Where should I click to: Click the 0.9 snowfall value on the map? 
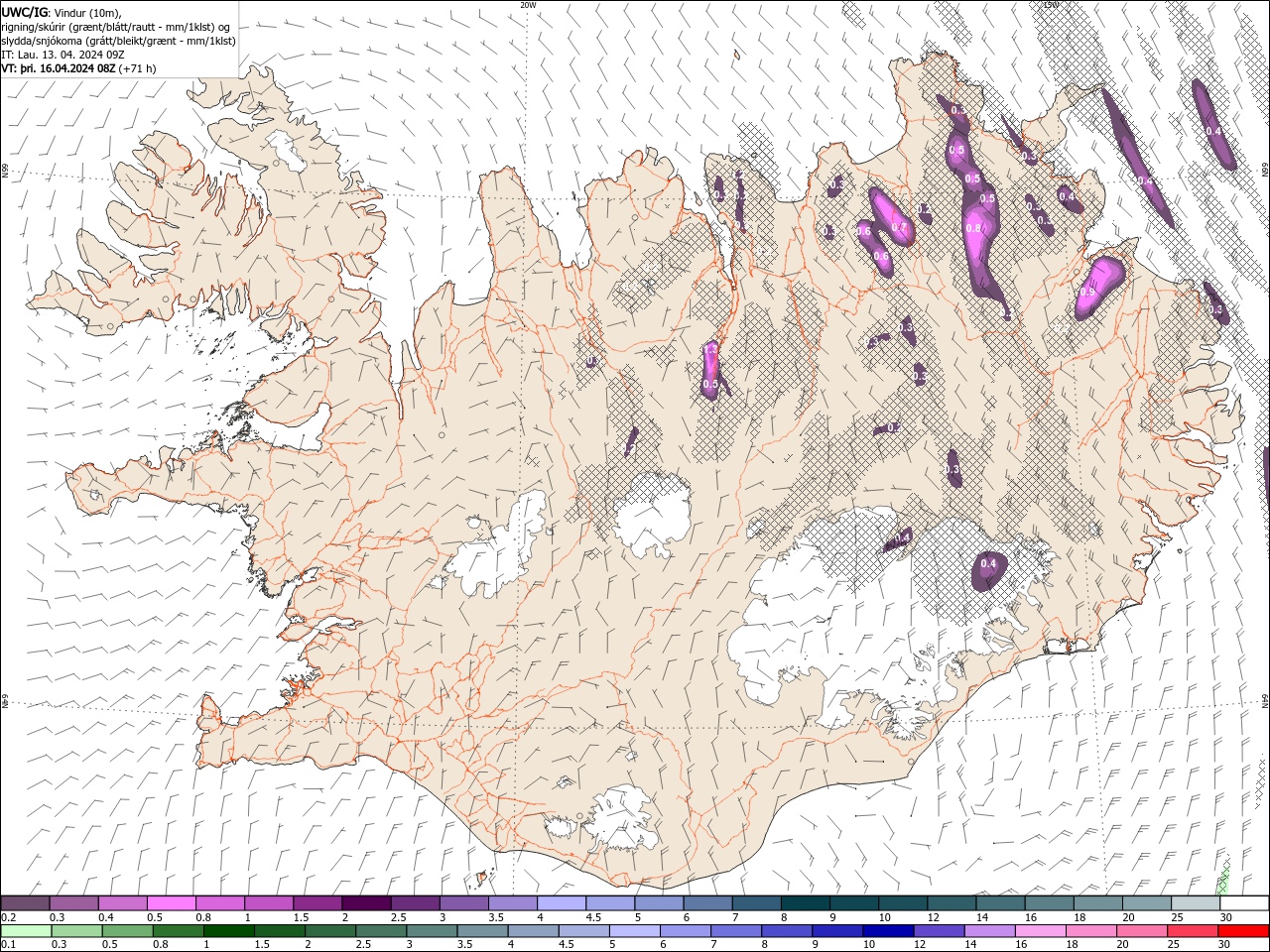point(1087,293)
